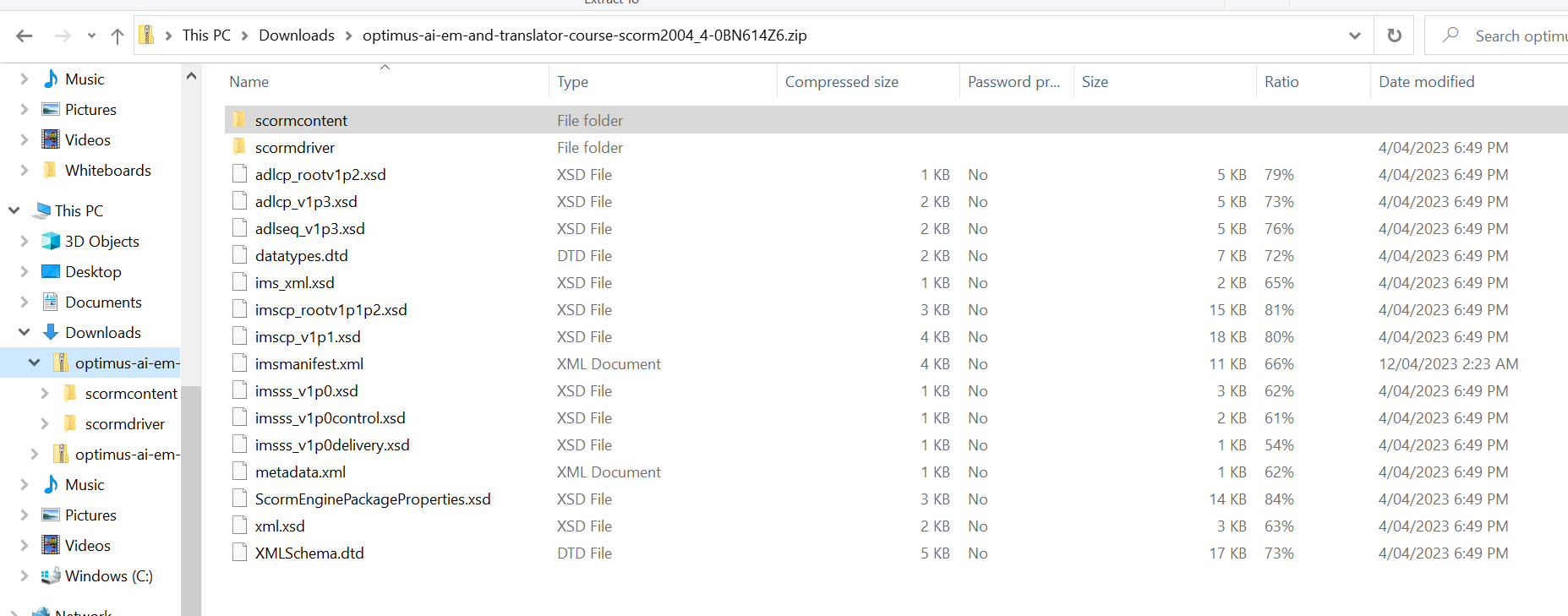Click 'XML Document' type of metadata.xml
This screenshot has width=1568, height=616.
(609, 472)
